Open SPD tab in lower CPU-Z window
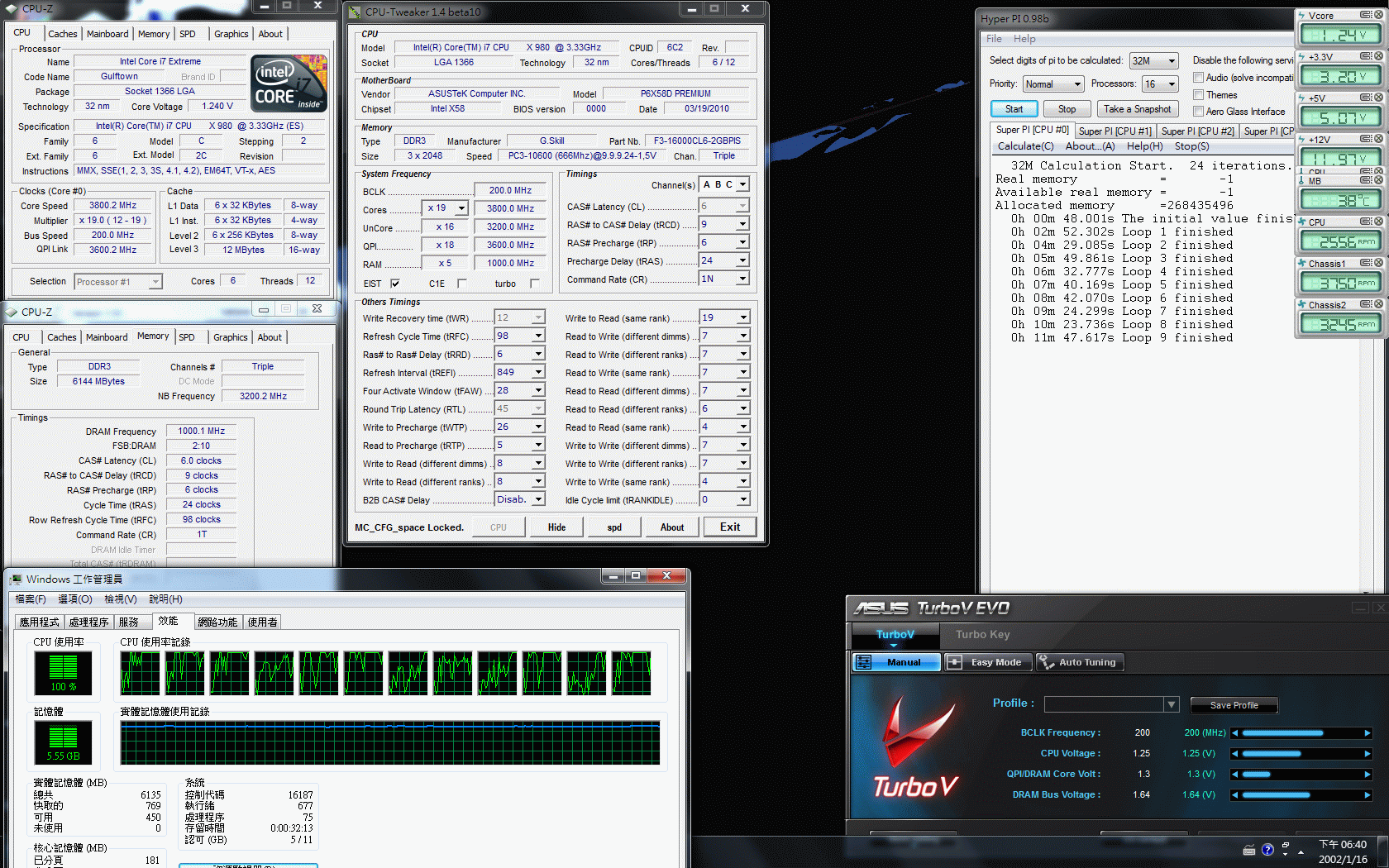The height and width of the screenshot is (868, 1389). (x=187, y=337)
